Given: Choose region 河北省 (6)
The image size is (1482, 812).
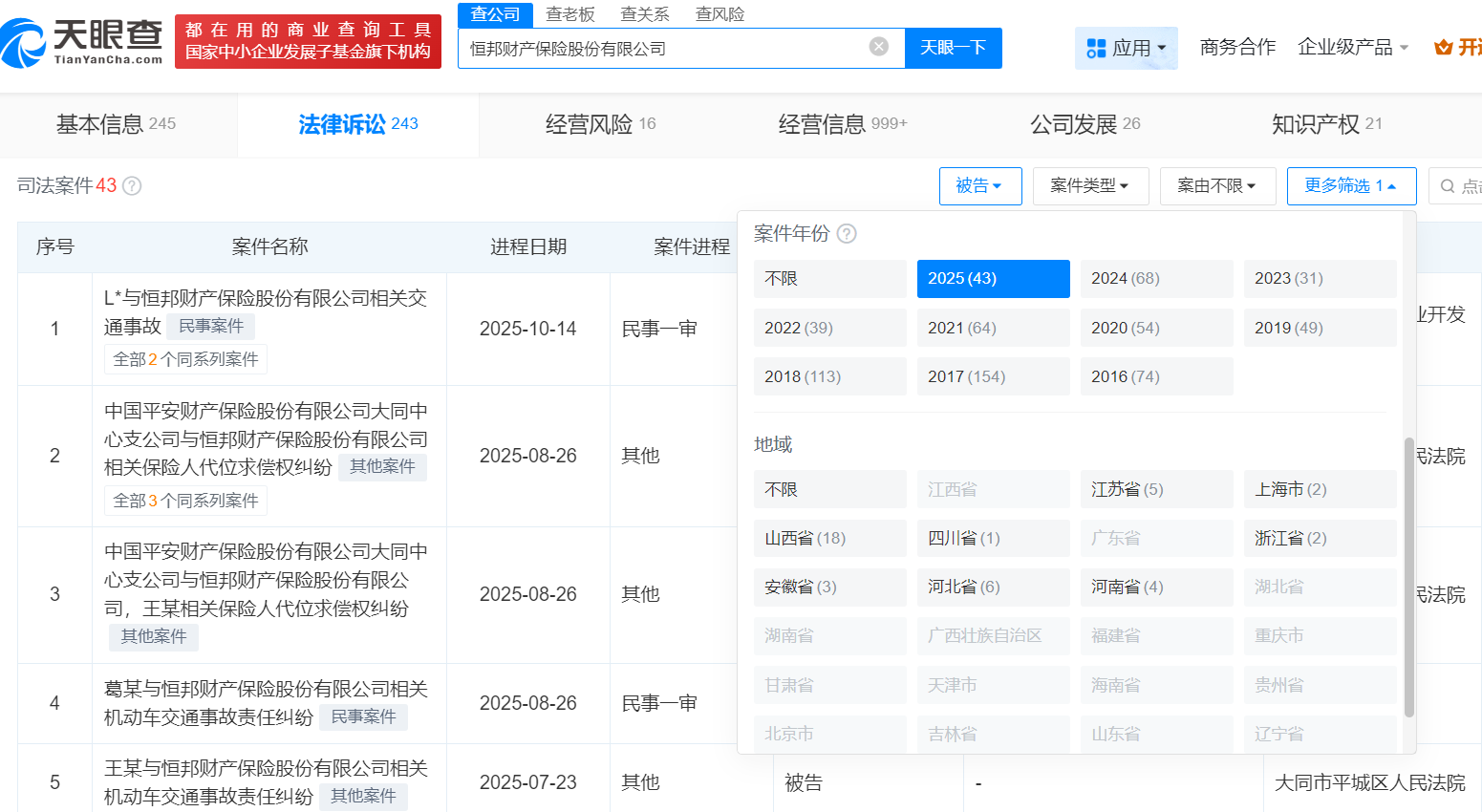Looking at the screenshot, I should tap(993, 587).
